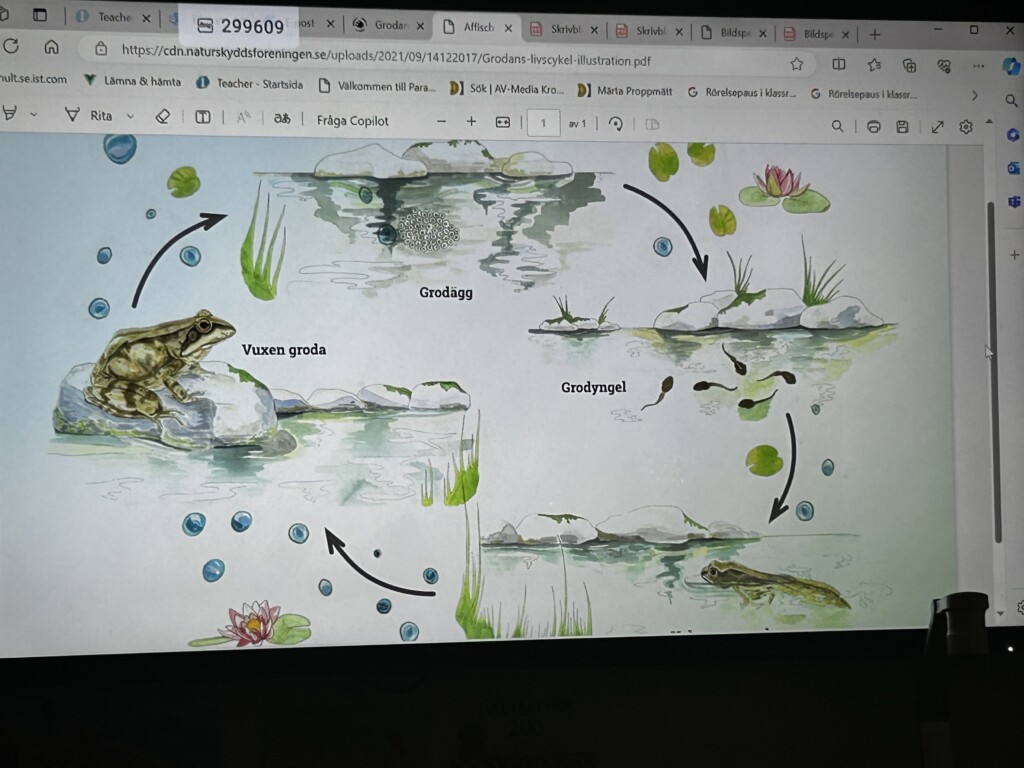
Task: Refresh the browser page
Action: click(11, 46)
